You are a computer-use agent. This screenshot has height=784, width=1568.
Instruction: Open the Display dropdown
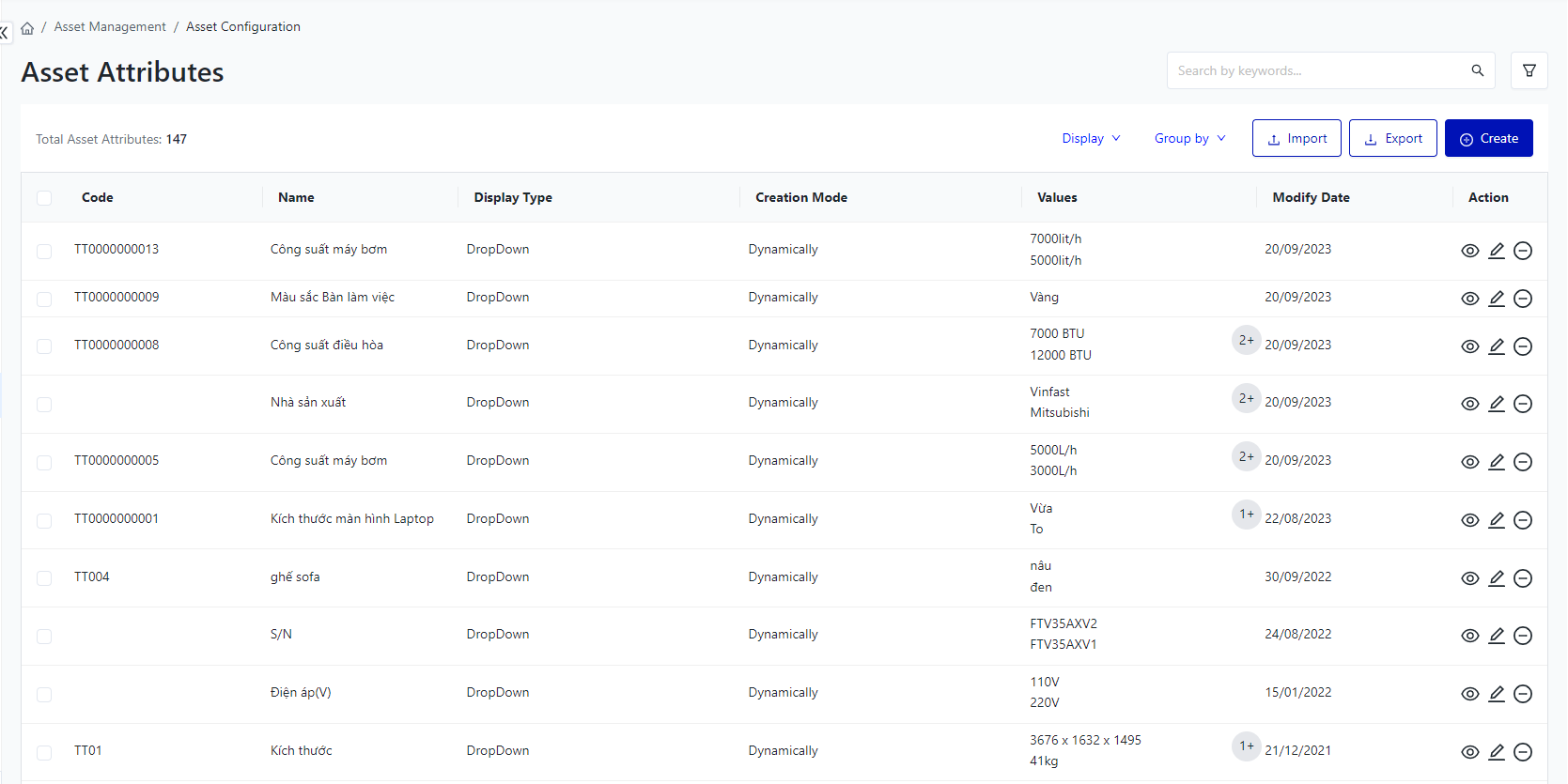tap(1091, 138)
